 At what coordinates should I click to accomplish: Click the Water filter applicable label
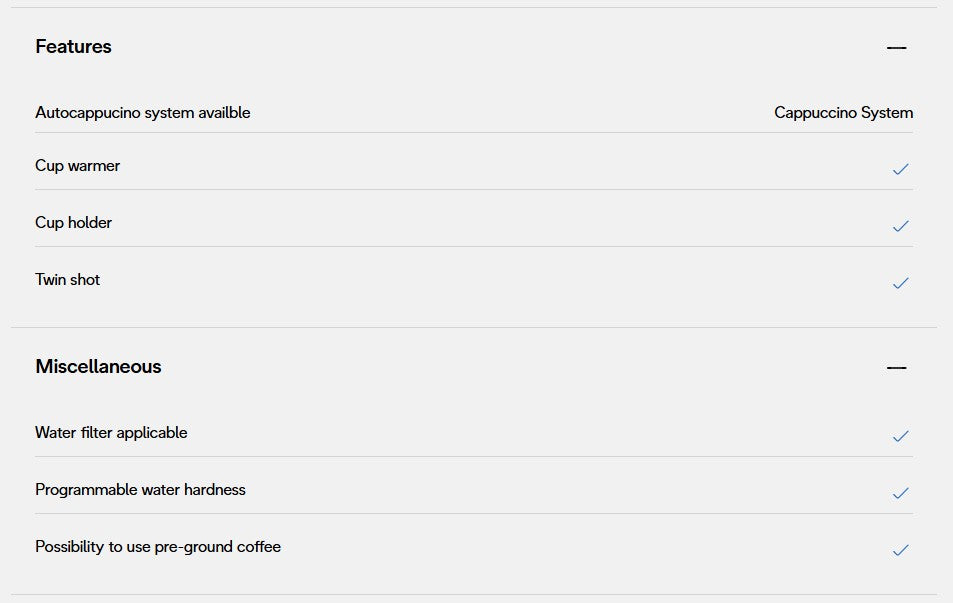coord(111,433)
